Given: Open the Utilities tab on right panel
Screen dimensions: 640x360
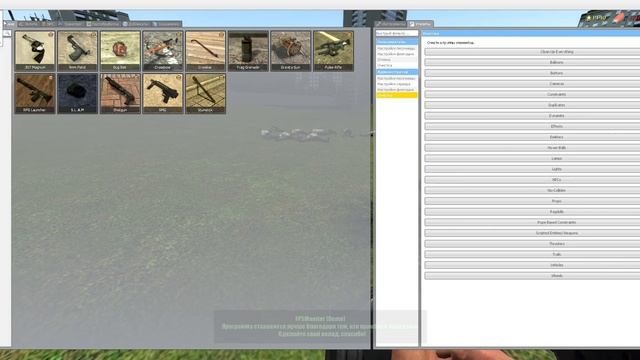Looking at the screenshot, I should tap(421, 24).
